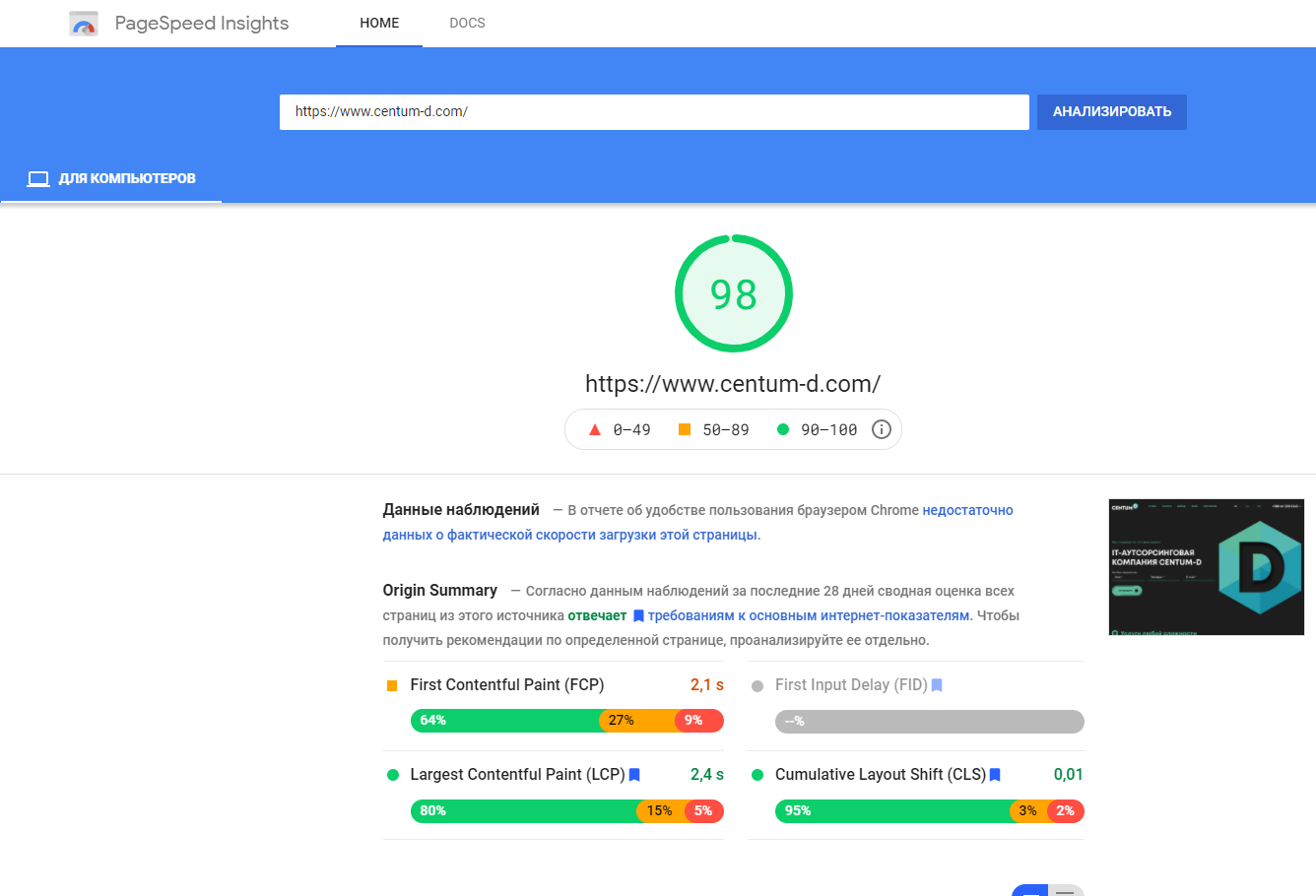Click the 2% red segment of CLS bar
The height and width of the screenshot is (896, 1316).
[x=1066, y=811]
